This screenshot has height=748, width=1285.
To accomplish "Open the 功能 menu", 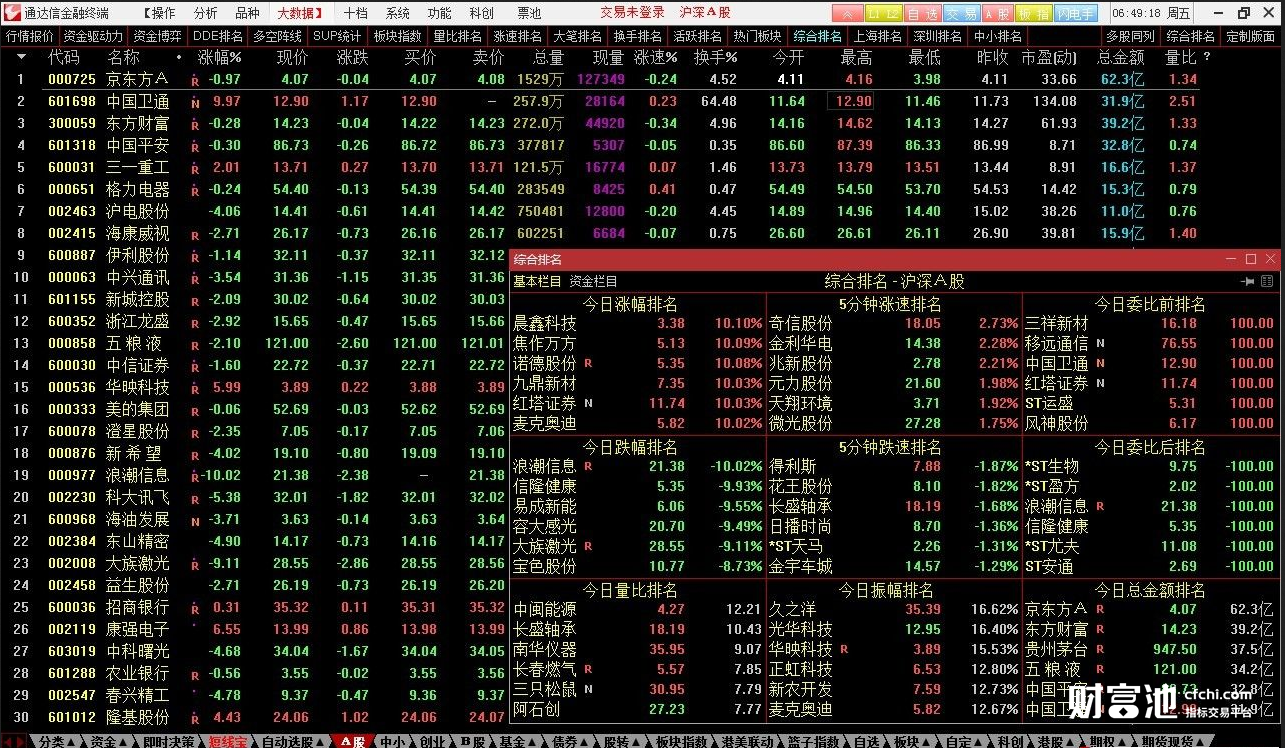I will click(x=439, y=13).
